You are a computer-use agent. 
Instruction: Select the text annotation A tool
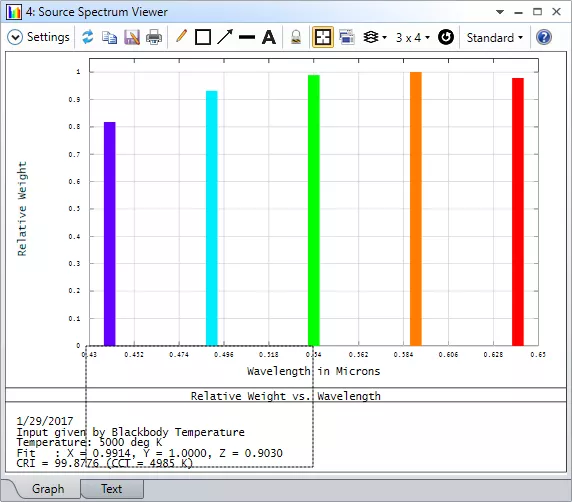coord(269,37)
